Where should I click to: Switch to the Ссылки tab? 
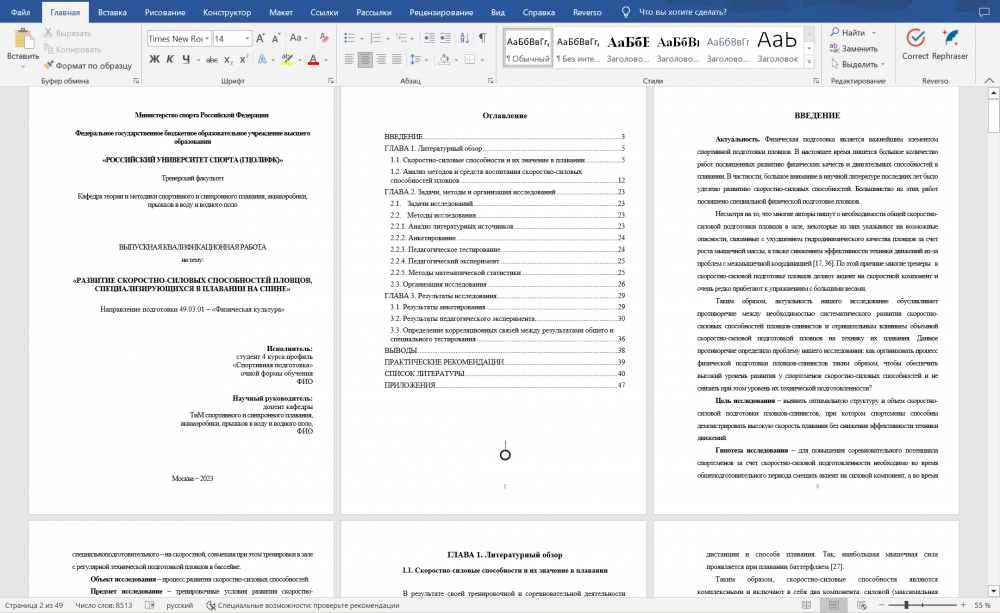point(324,12)
